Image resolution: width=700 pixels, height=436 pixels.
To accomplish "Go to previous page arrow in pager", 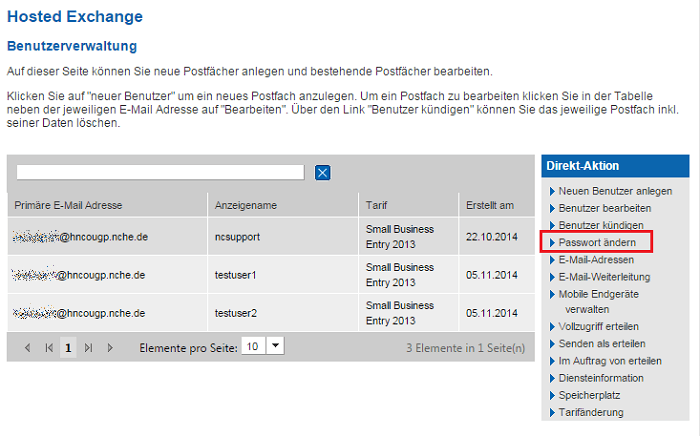I will point(27,347).
